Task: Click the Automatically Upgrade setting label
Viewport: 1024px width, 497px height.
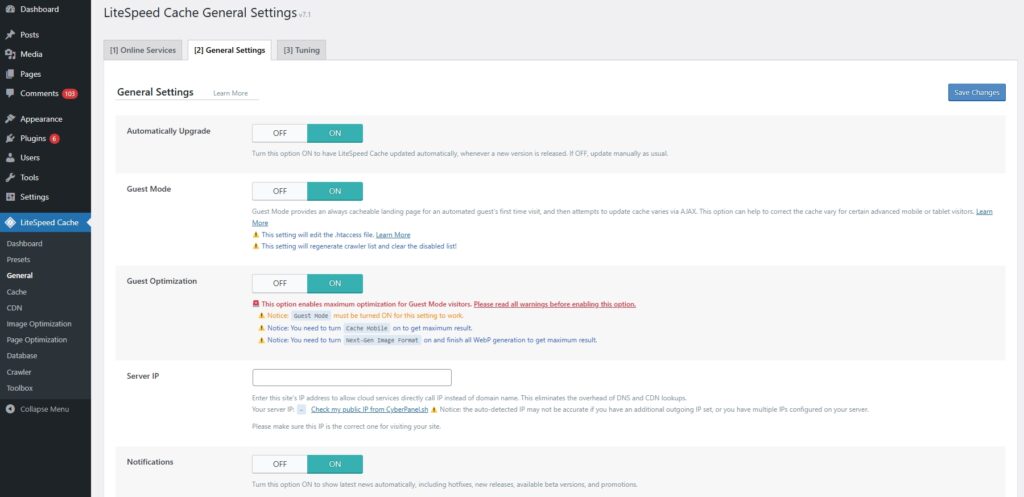Action: pyautogui.click(x=168, y=131)
